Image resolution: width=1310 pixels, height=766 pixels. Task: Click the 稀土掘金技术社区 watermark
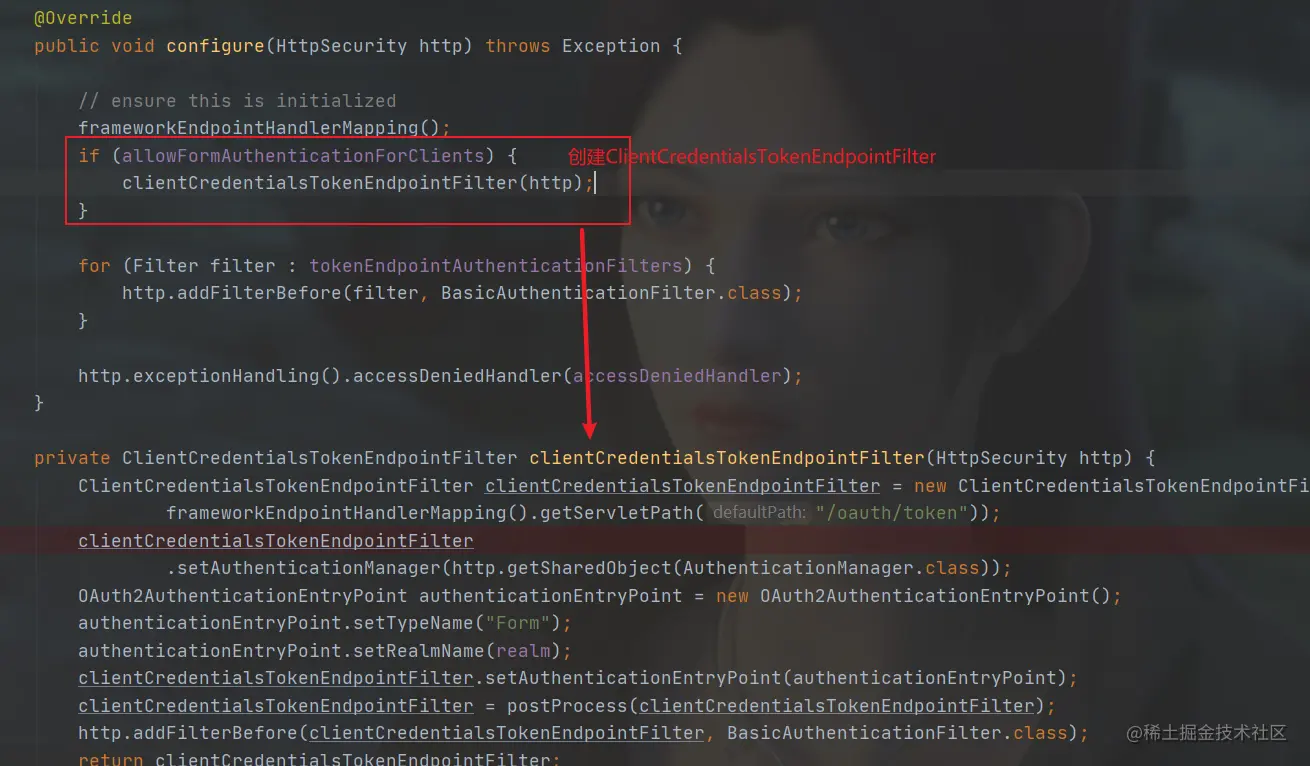pos(1206,733)
